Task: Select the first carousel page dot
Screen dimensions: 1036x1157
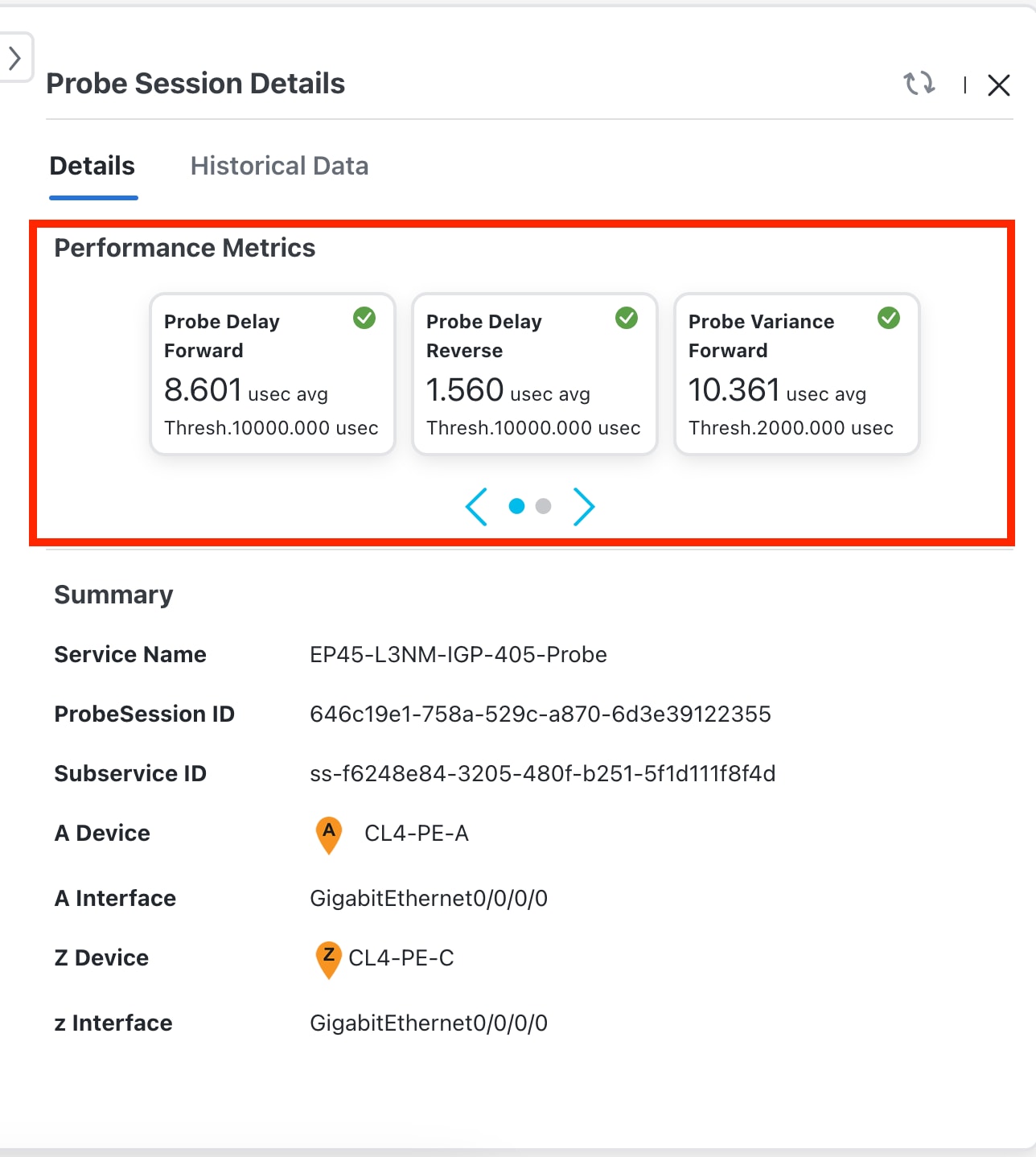Action: (x=517, y=506)
